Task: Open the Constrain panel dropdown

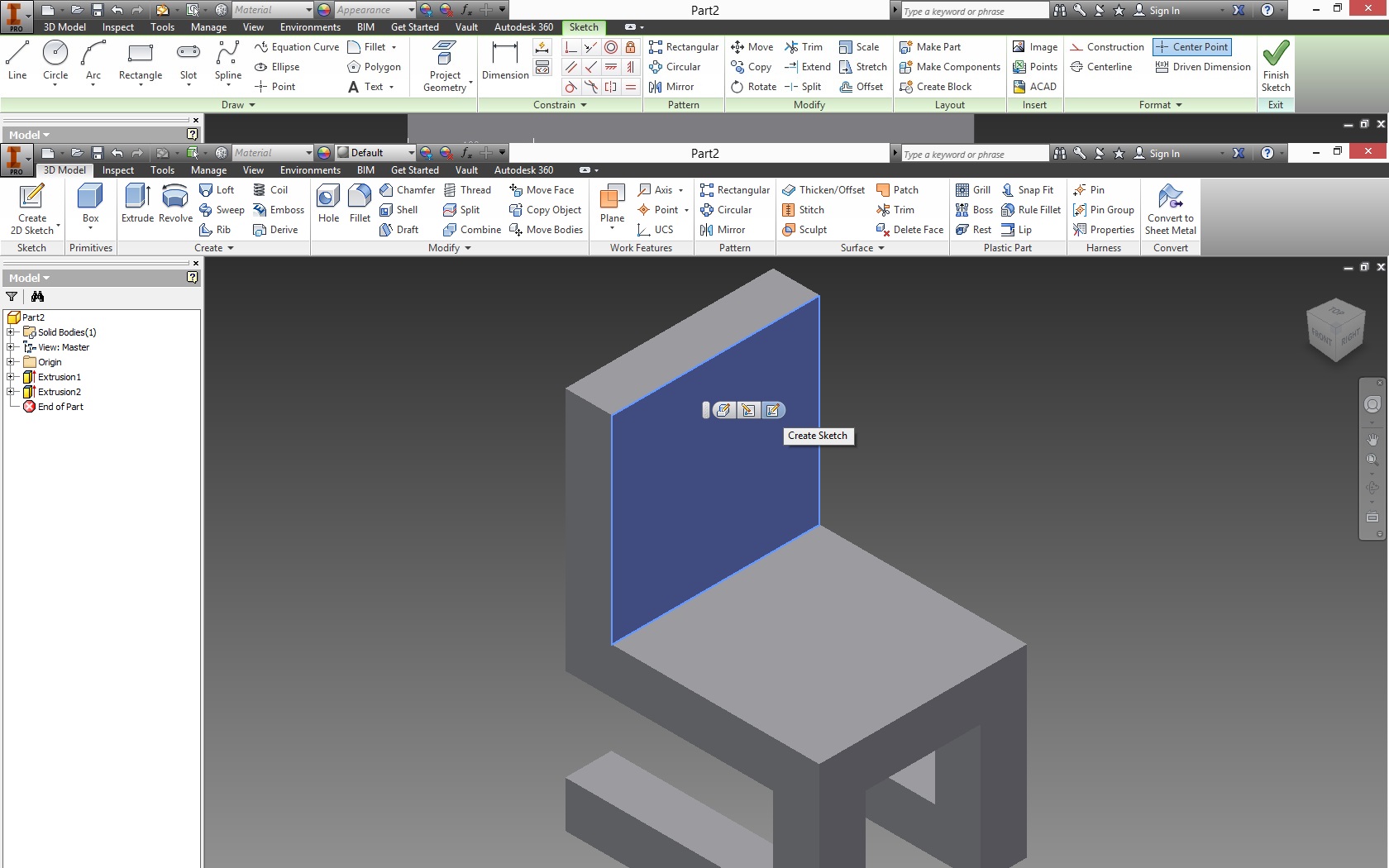Action: (x=560, y=105)
